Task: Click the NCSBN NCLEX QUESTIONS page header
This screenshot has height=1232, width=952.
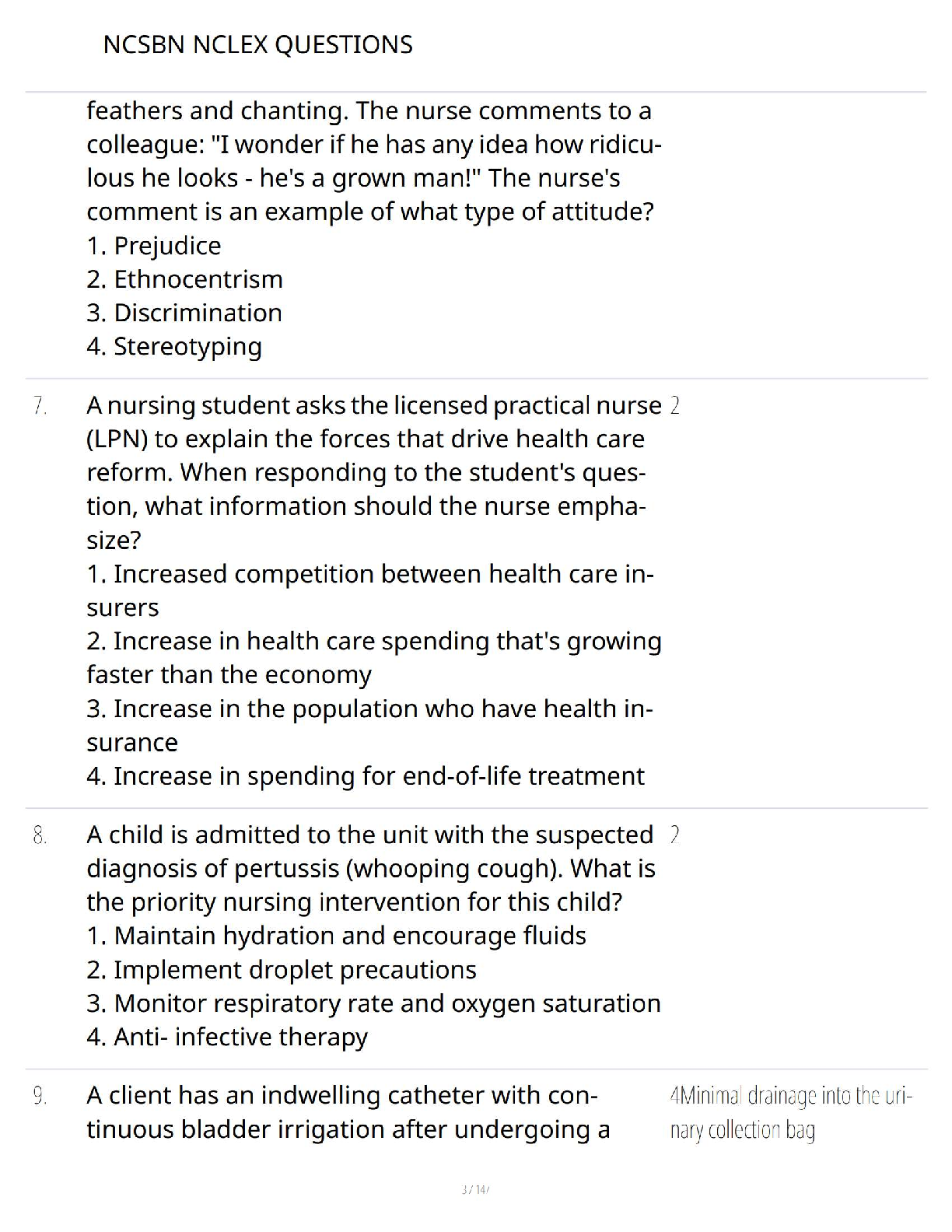Action: point(257,44)
